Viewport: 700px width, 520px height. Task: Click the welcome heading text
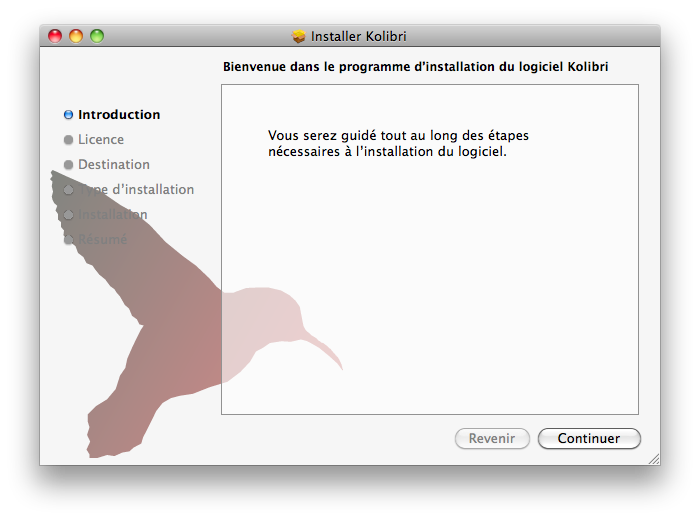(416, 67)
